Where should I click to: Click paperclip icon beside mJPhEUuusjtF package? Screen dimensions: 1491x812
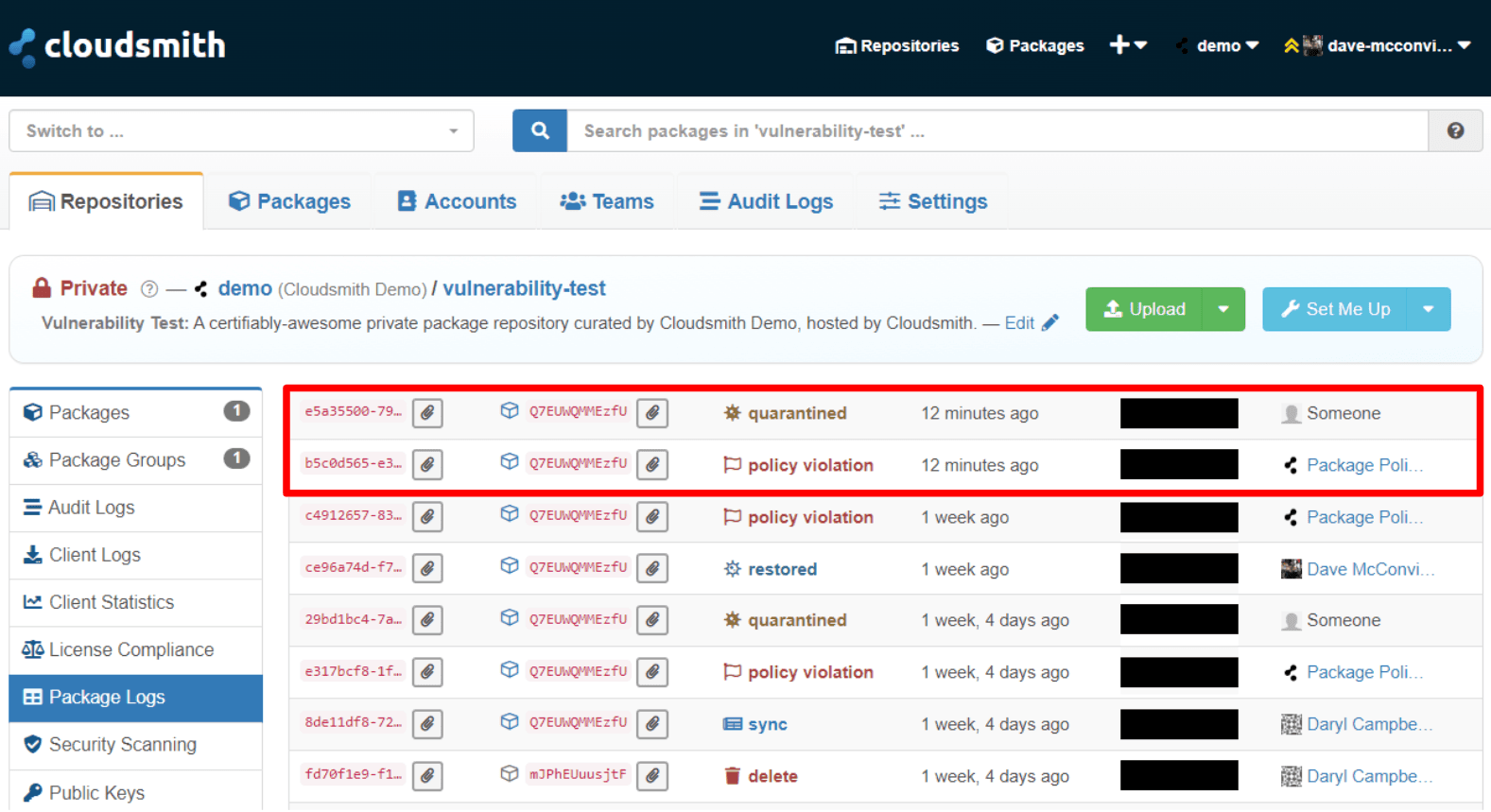click(652, 776)
